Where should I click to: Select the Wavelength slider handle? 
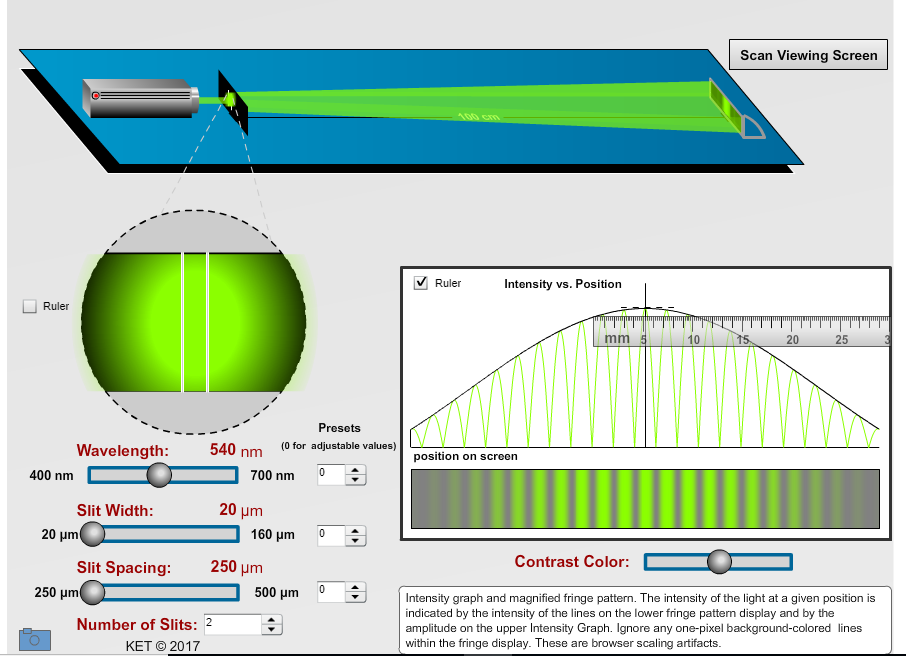click(161, 475)
